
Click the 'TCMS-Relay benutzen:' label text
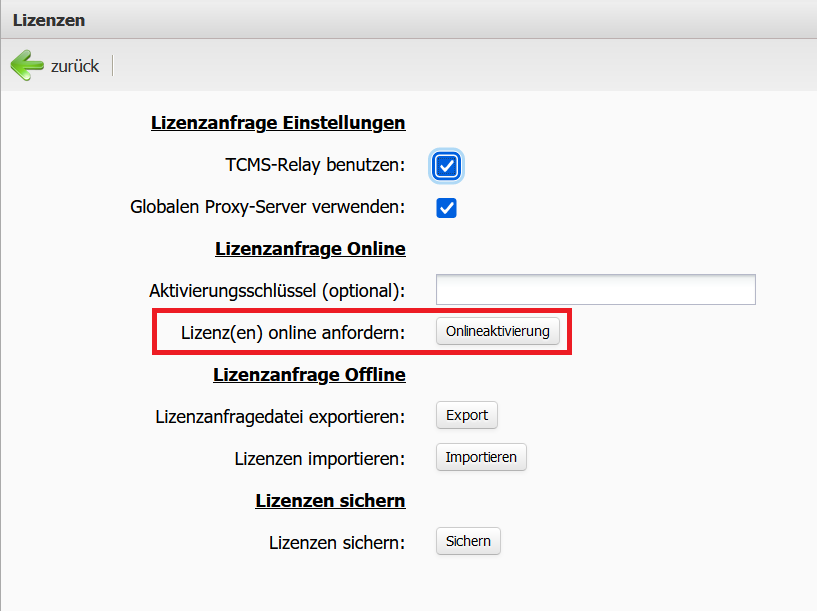pos(315,165)
